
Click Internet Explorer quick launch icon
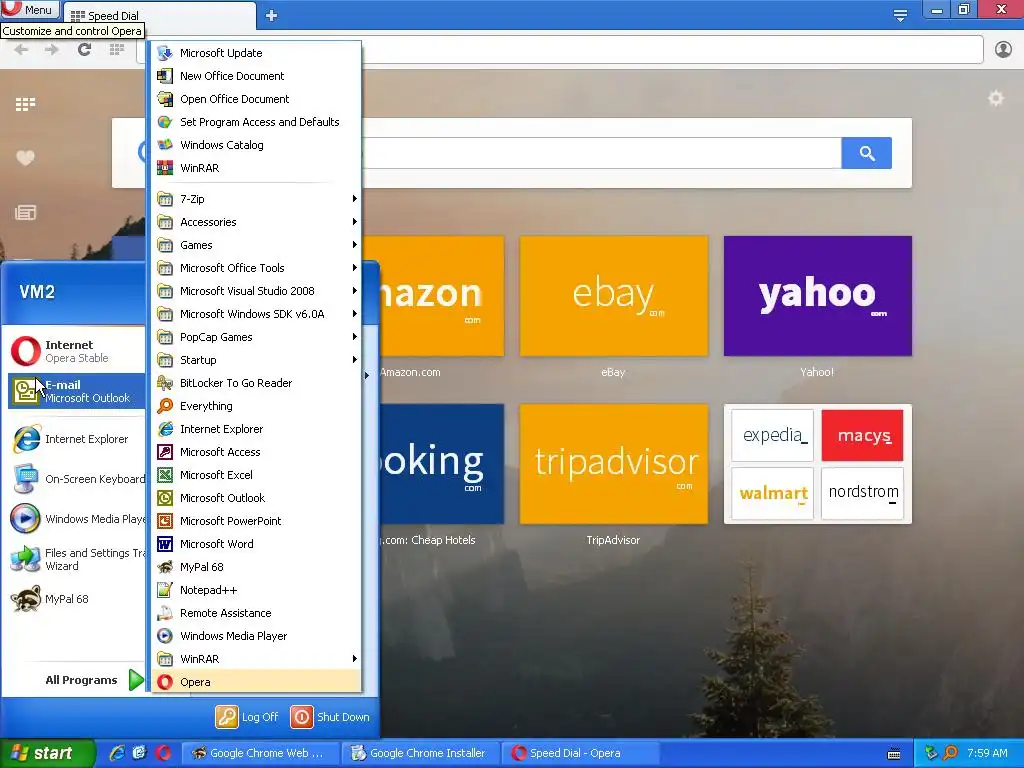tap(117, 753)
